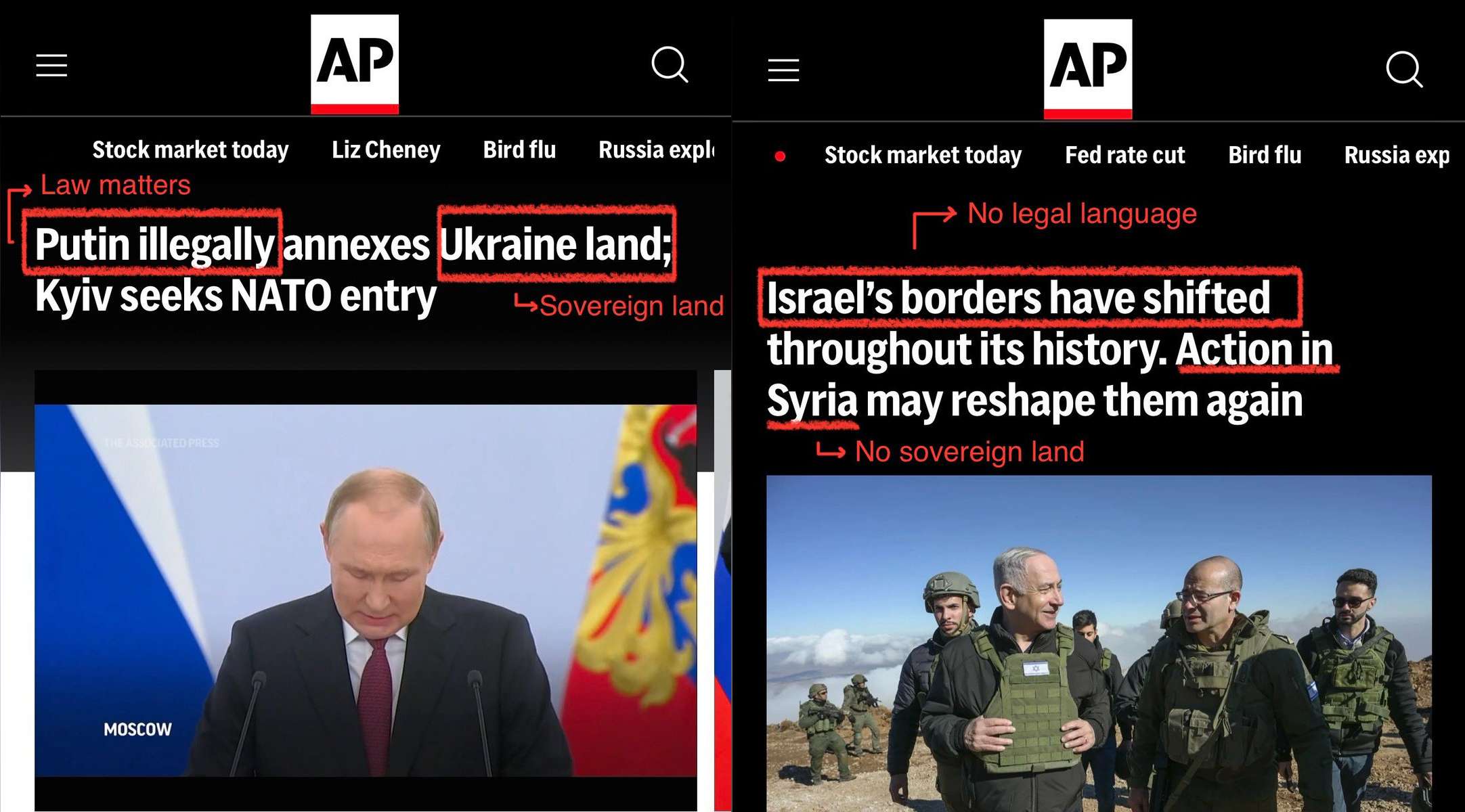Select Liz Cheney topic tab
This screenshot has height=812, width=1465.
(x=386, y=150)
